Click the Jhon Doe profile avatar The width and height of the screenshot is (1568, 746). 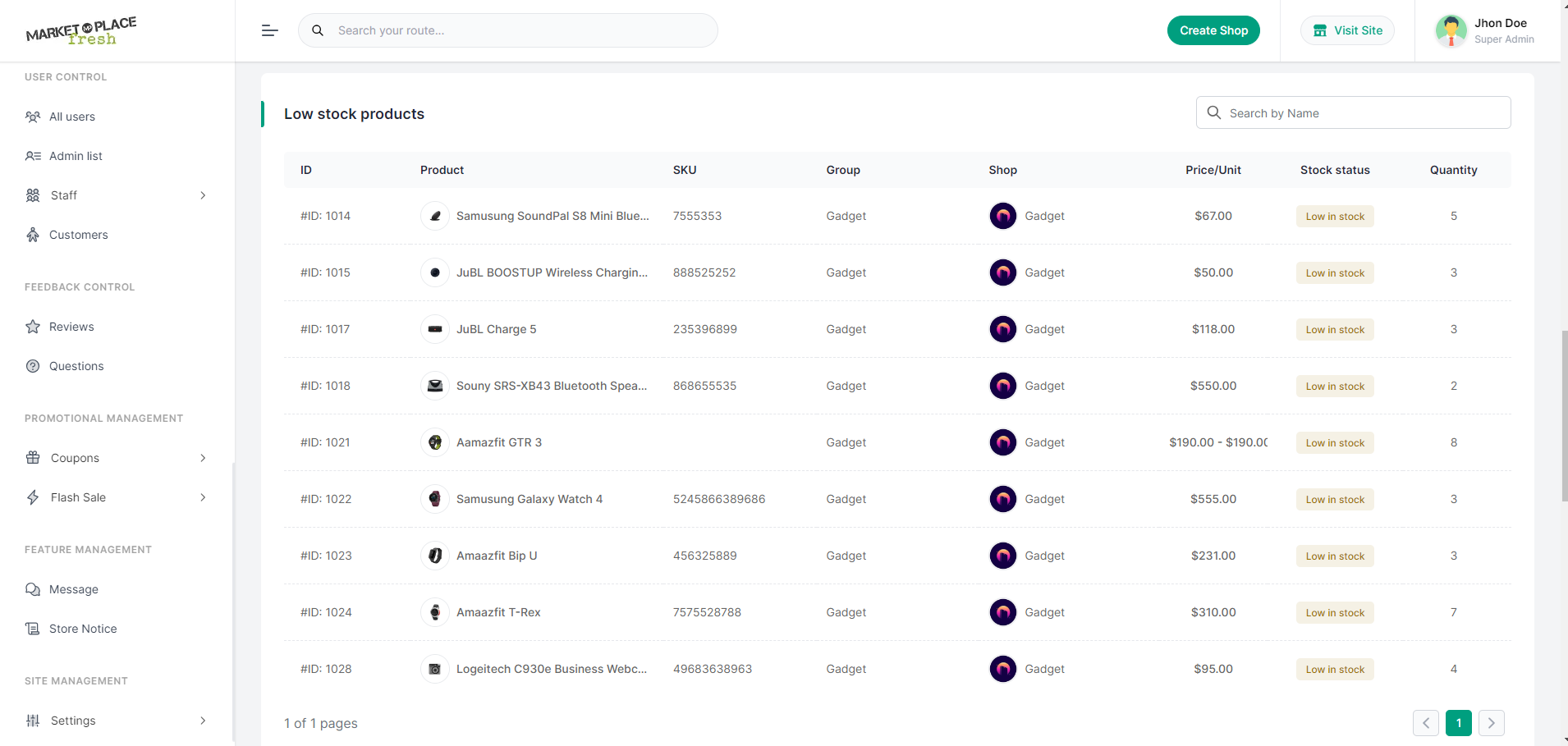pos(1451,30)
